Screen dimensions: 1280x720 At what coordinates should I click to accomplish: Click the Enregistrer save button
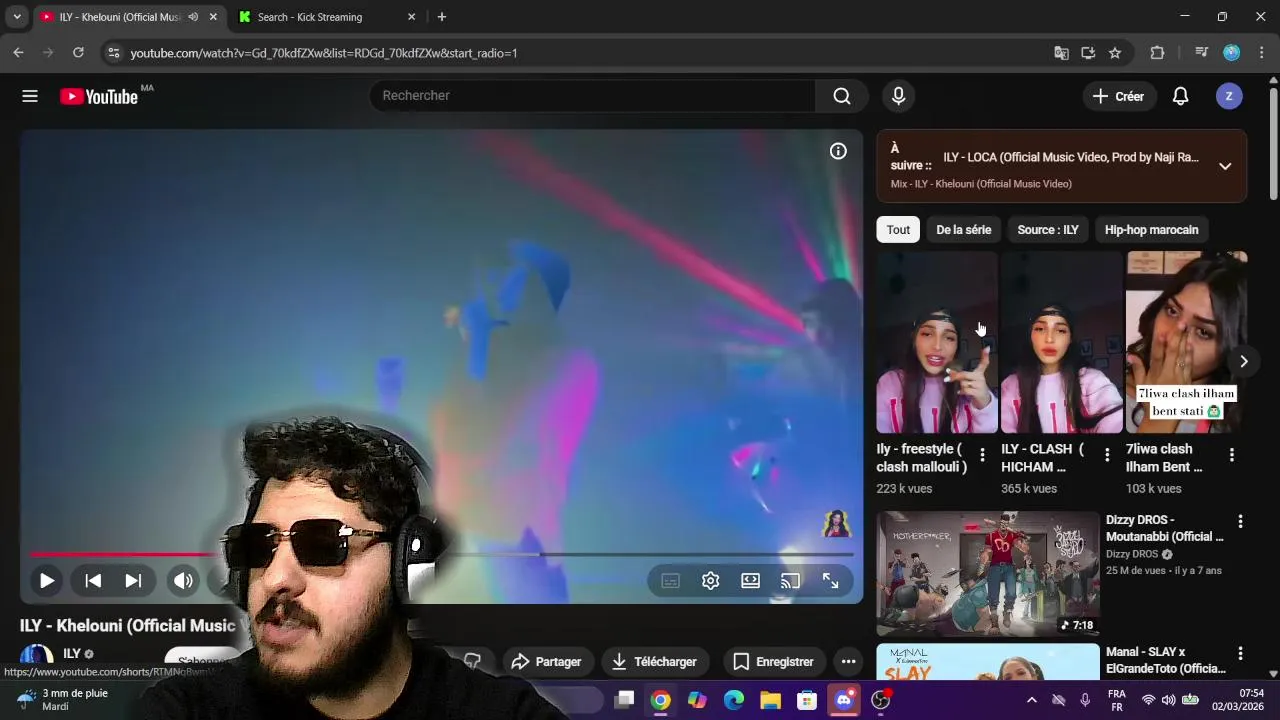(x=773, y=662)
